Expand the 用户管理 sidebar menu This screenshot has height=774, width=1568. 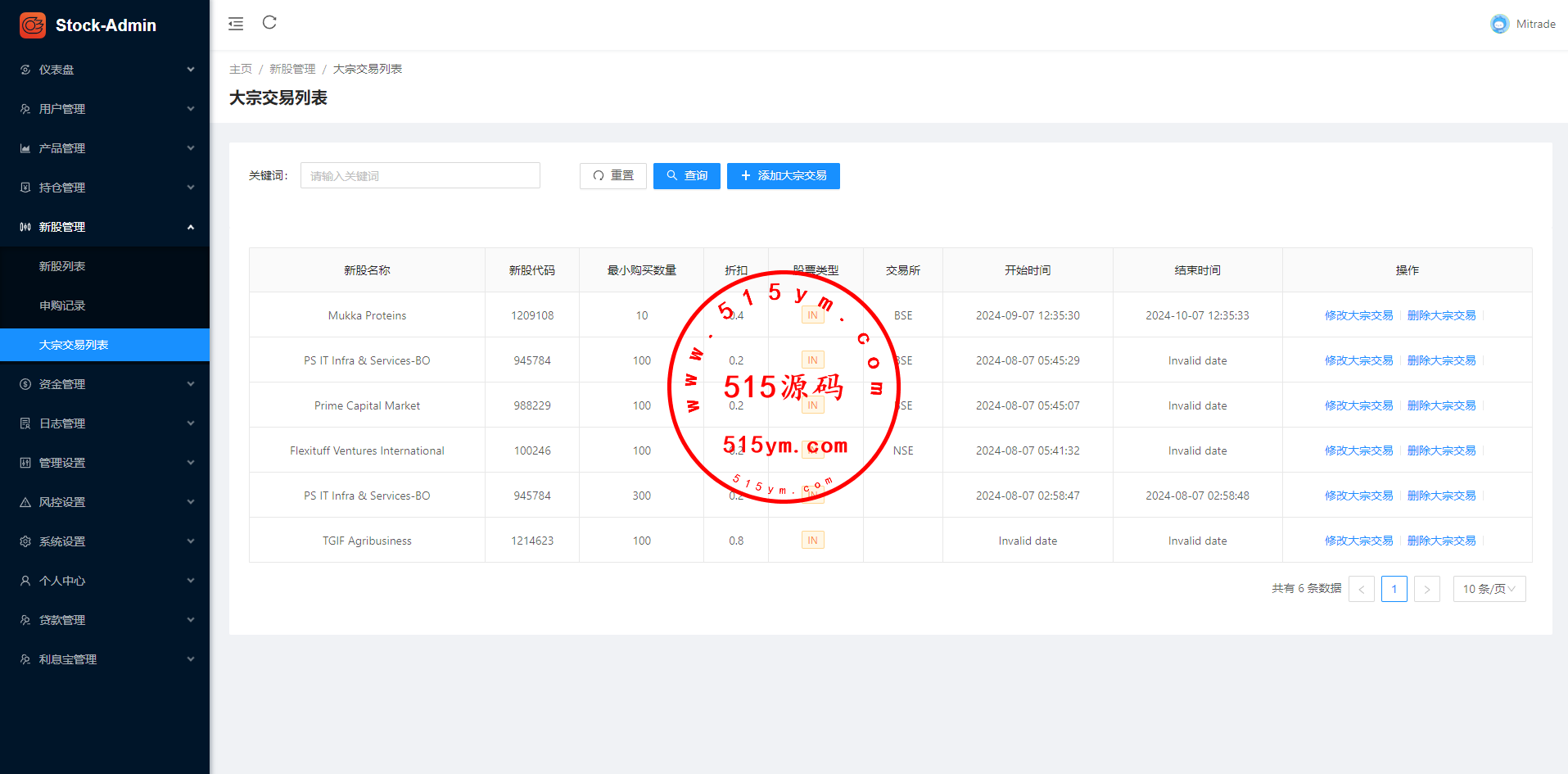(105, 109)
